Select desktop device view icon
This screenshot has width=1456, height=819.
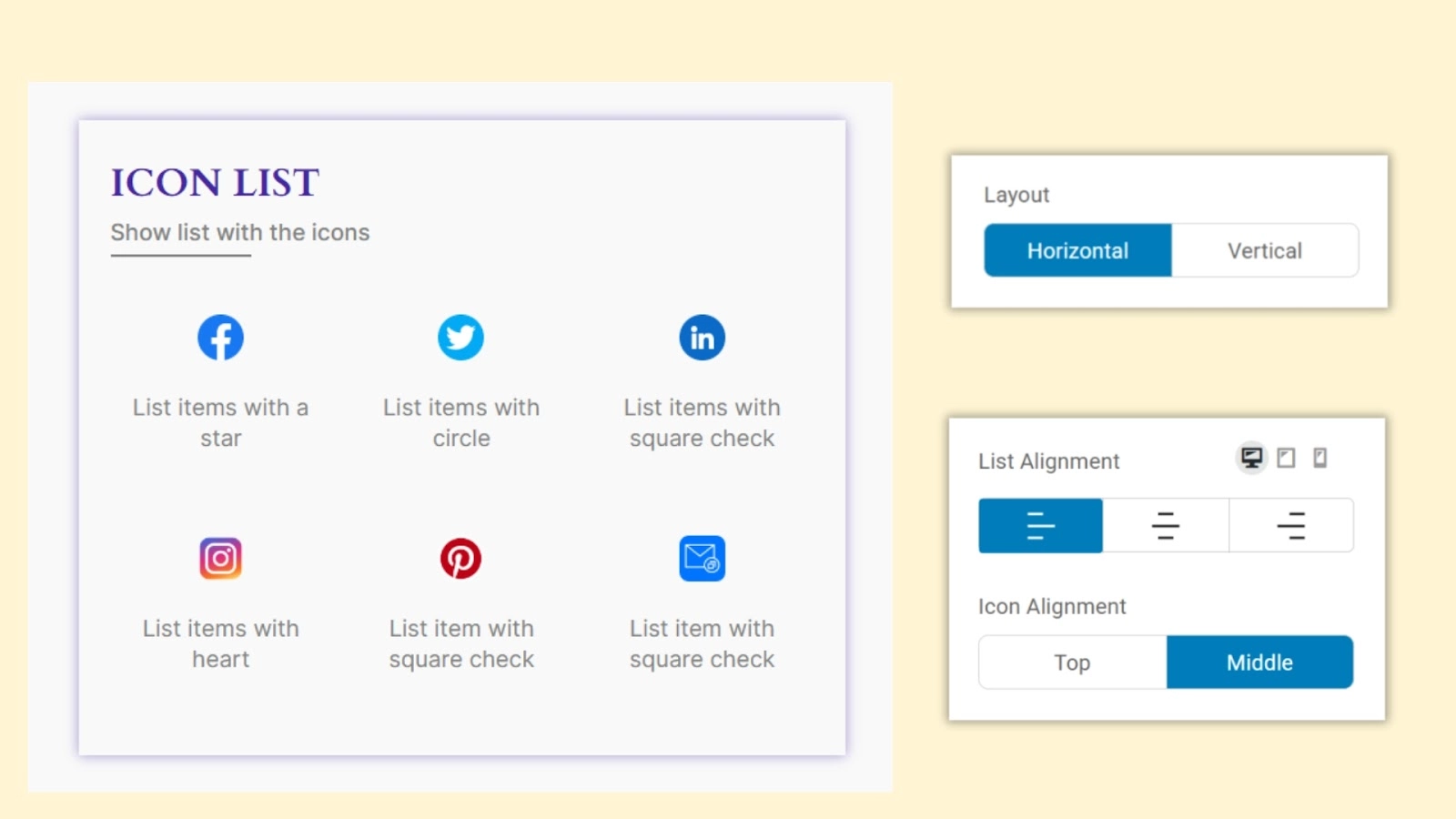(1252, 458)
